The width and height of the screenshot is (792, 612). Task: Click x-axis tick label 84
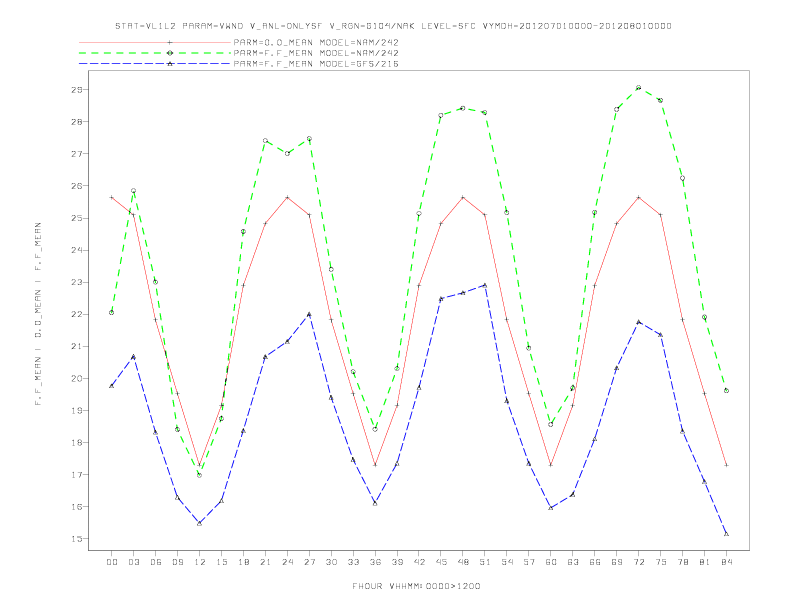coord(727,562)
